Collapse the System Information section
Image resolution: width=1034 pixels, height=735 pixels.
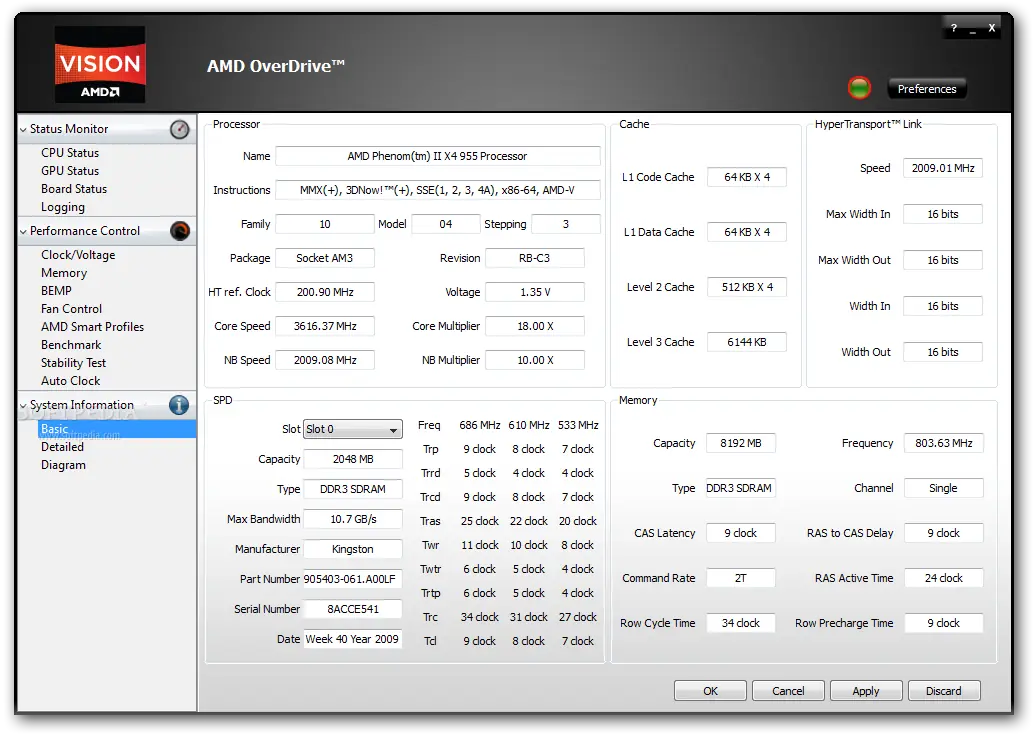click(x=24, y=405)
